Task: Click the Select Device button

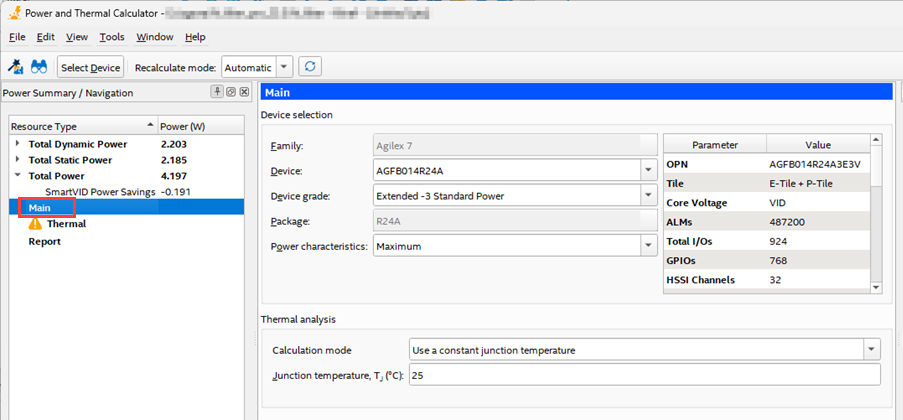Action: pyautogui.click(x=90, y=67)
